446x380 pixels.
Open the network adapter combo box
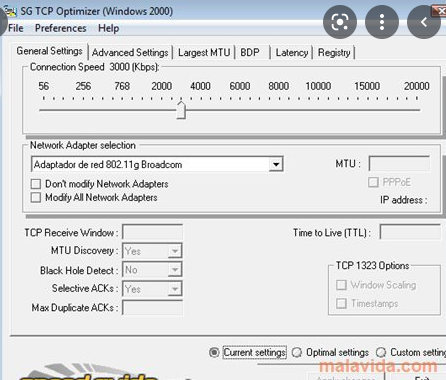click(157, 164)
